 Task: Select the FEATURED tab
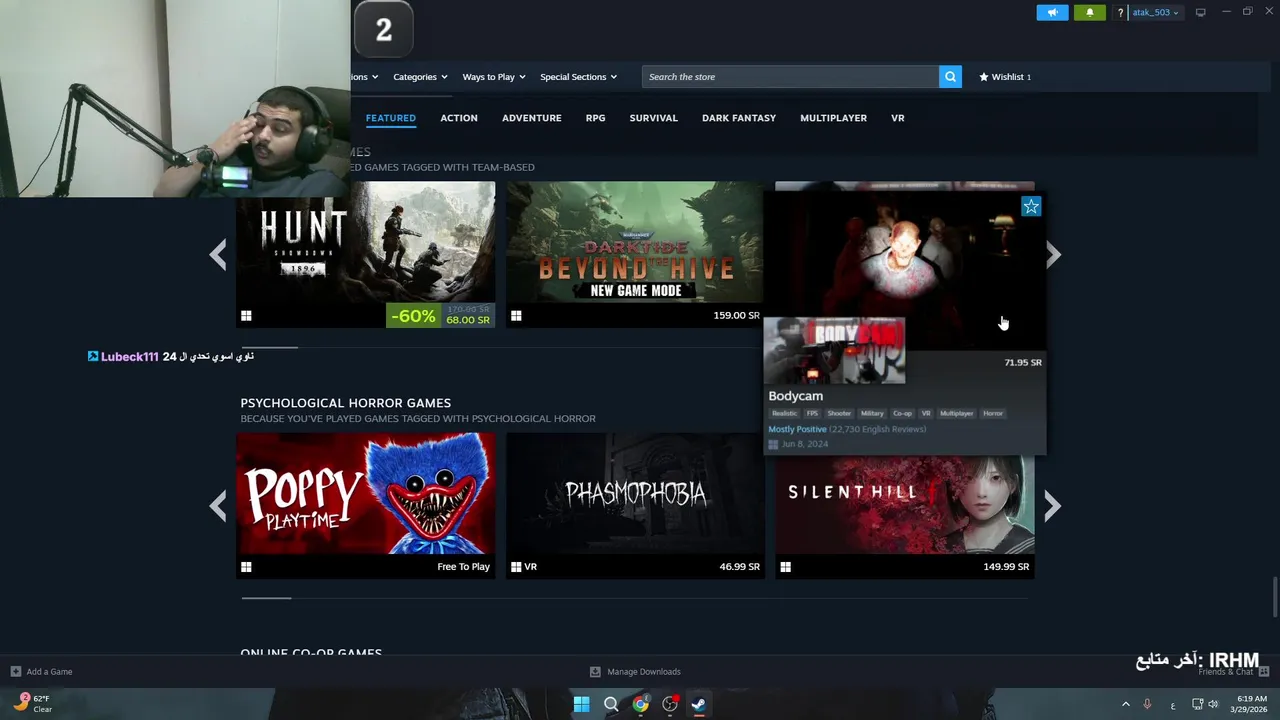[390, 118]
